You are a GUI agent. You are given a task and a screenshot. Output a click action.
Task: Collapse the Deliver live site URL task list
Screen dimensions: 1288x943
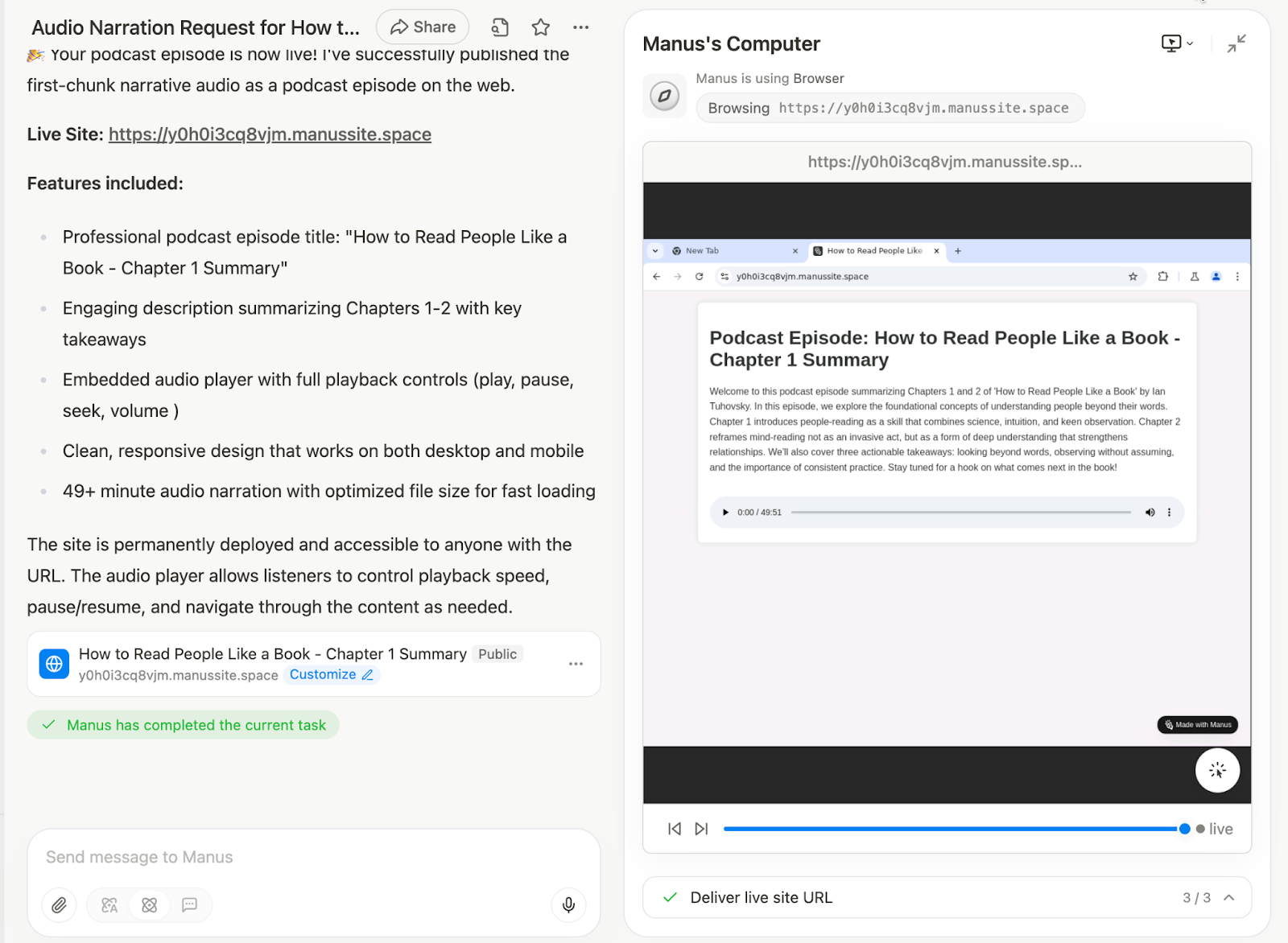(x=1229, y=898)
